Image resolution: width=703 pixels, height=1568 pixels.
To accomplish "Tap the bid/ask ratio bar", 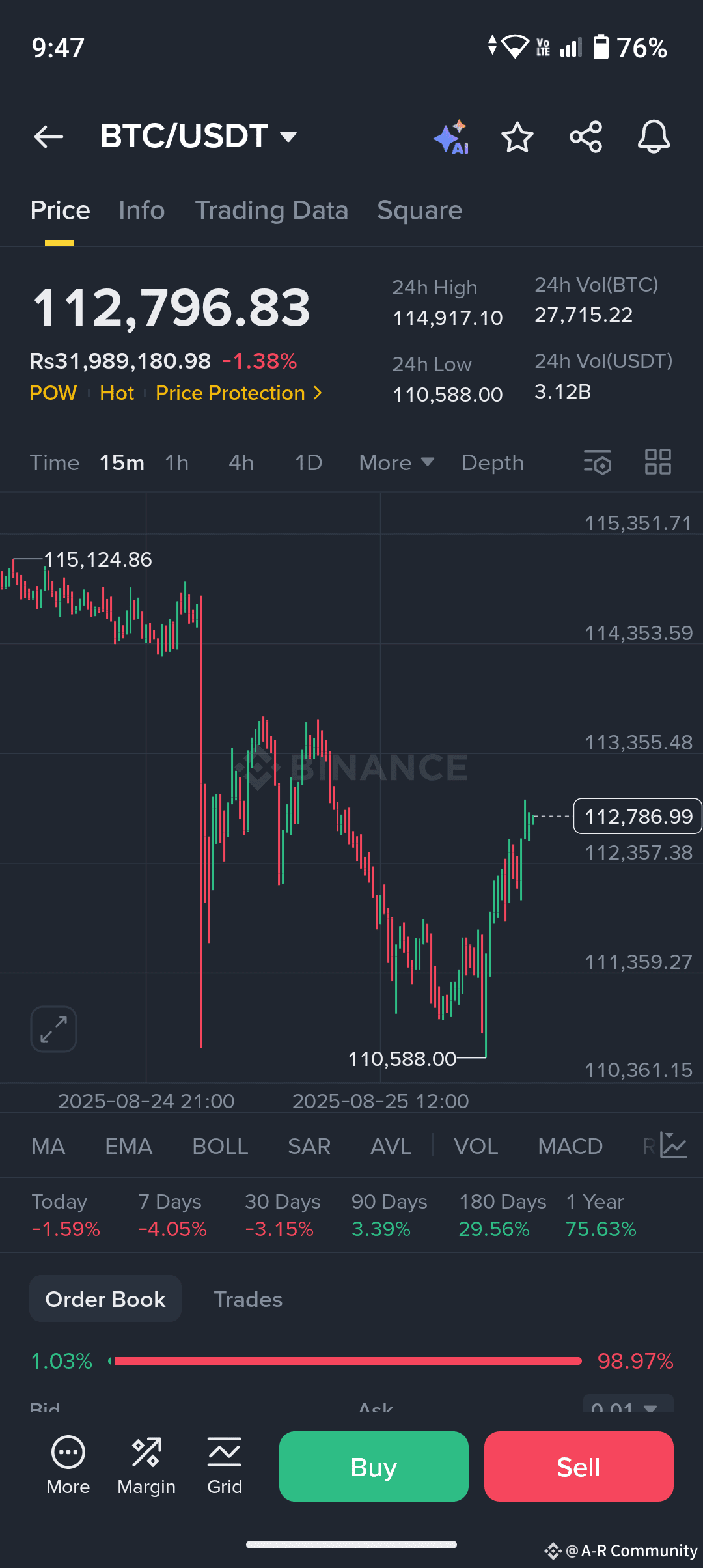I will [x=345, y=1361].
